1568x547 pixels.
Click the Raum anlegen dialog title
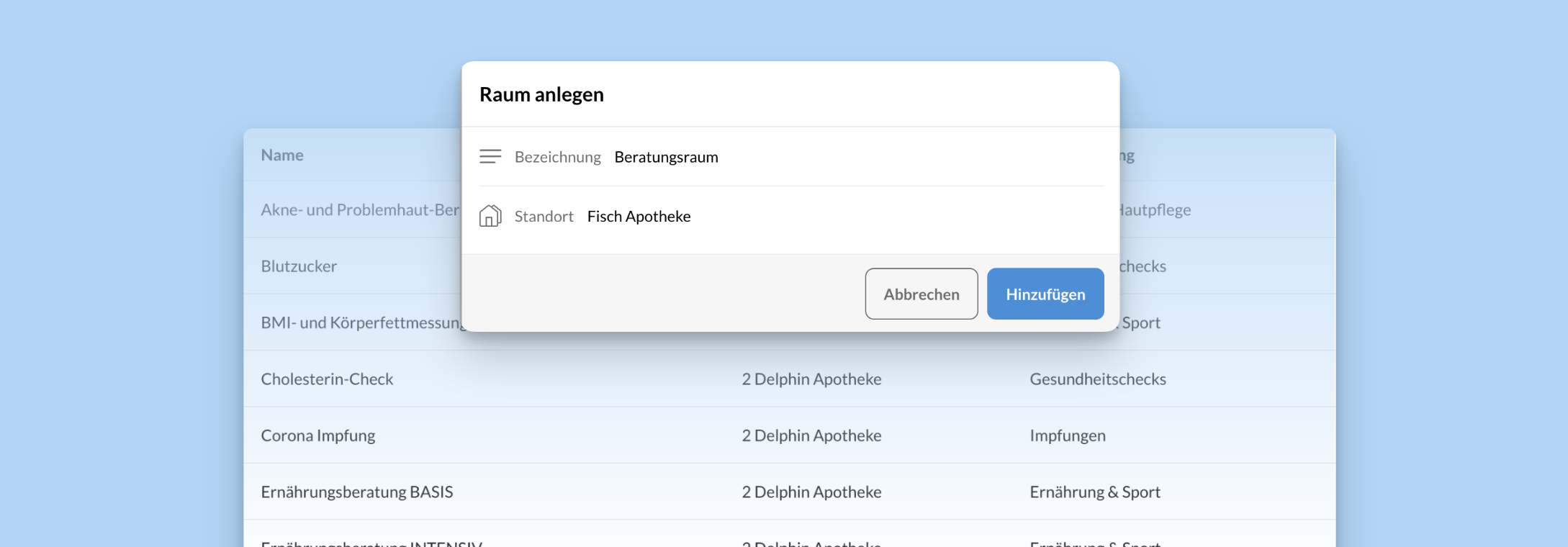[x=541, y=94]
